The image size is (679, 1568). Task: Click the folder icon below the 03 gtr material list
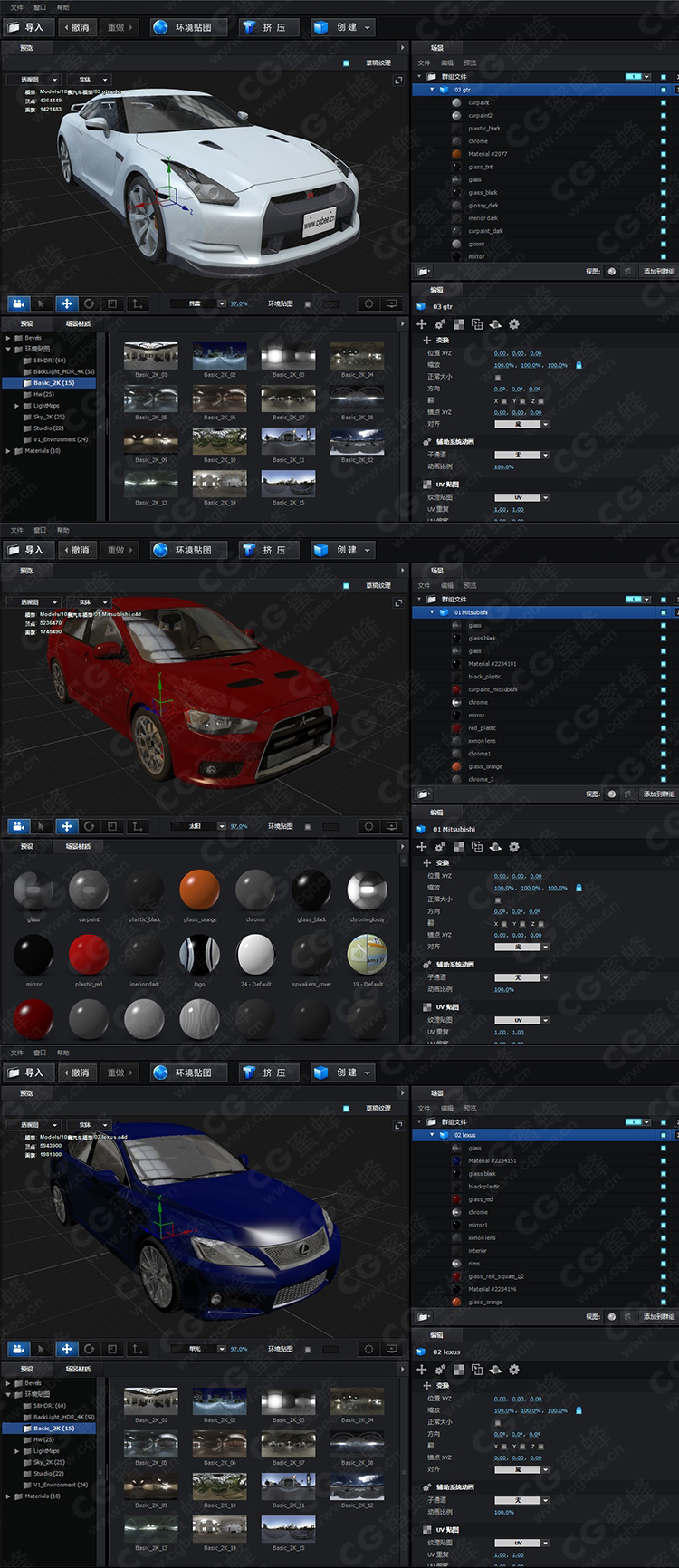click(424, 271)
